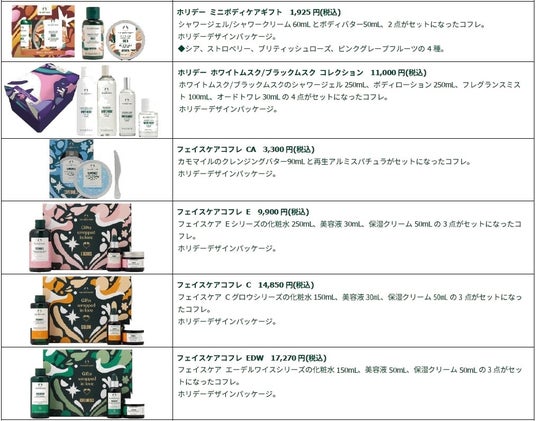Click the カモマイルのクレンジングバター90mL description text

[324, 162]
